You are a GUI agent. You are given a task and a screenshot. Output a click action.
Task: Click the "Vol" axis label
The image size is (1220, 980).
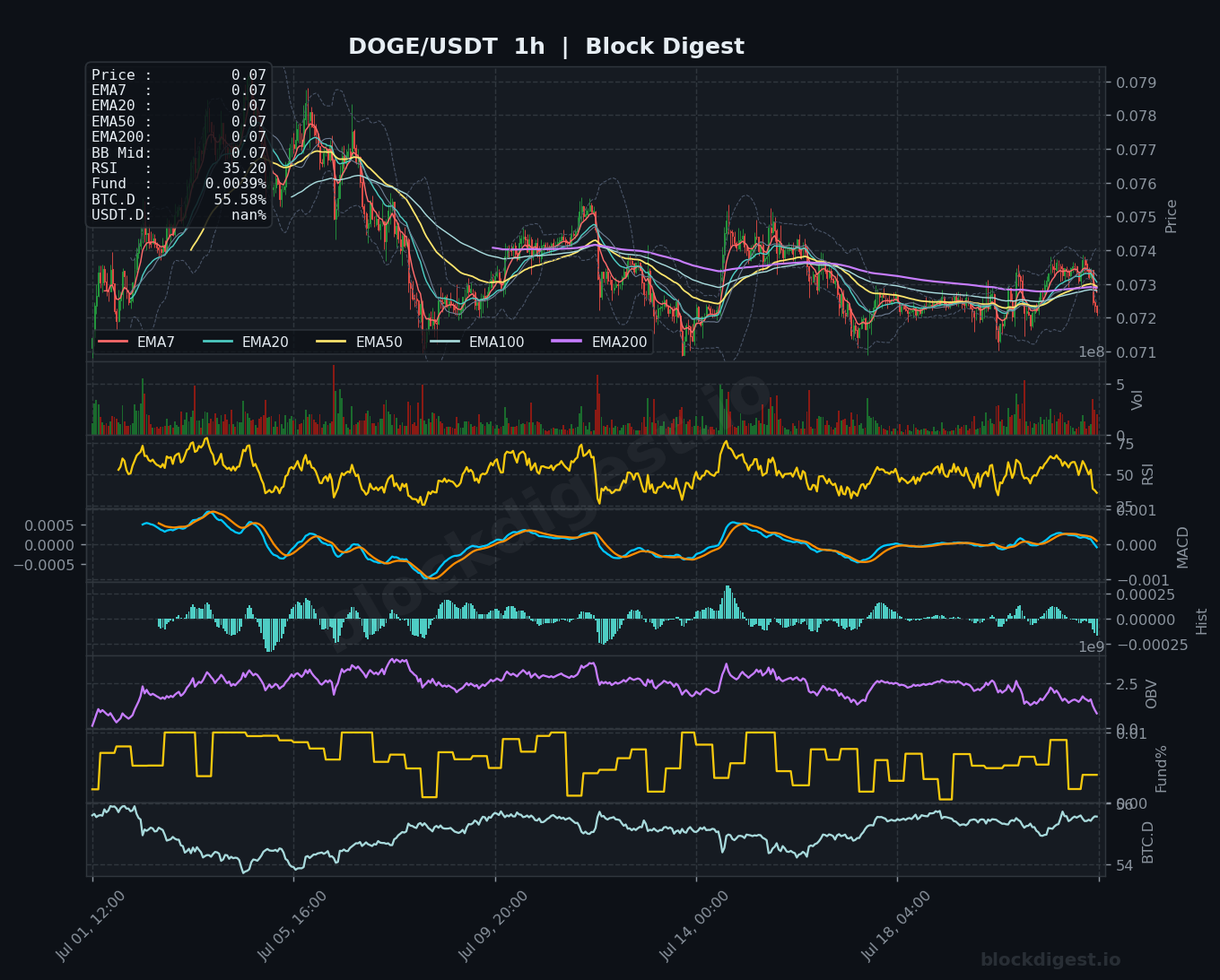tap(1137, 400)
